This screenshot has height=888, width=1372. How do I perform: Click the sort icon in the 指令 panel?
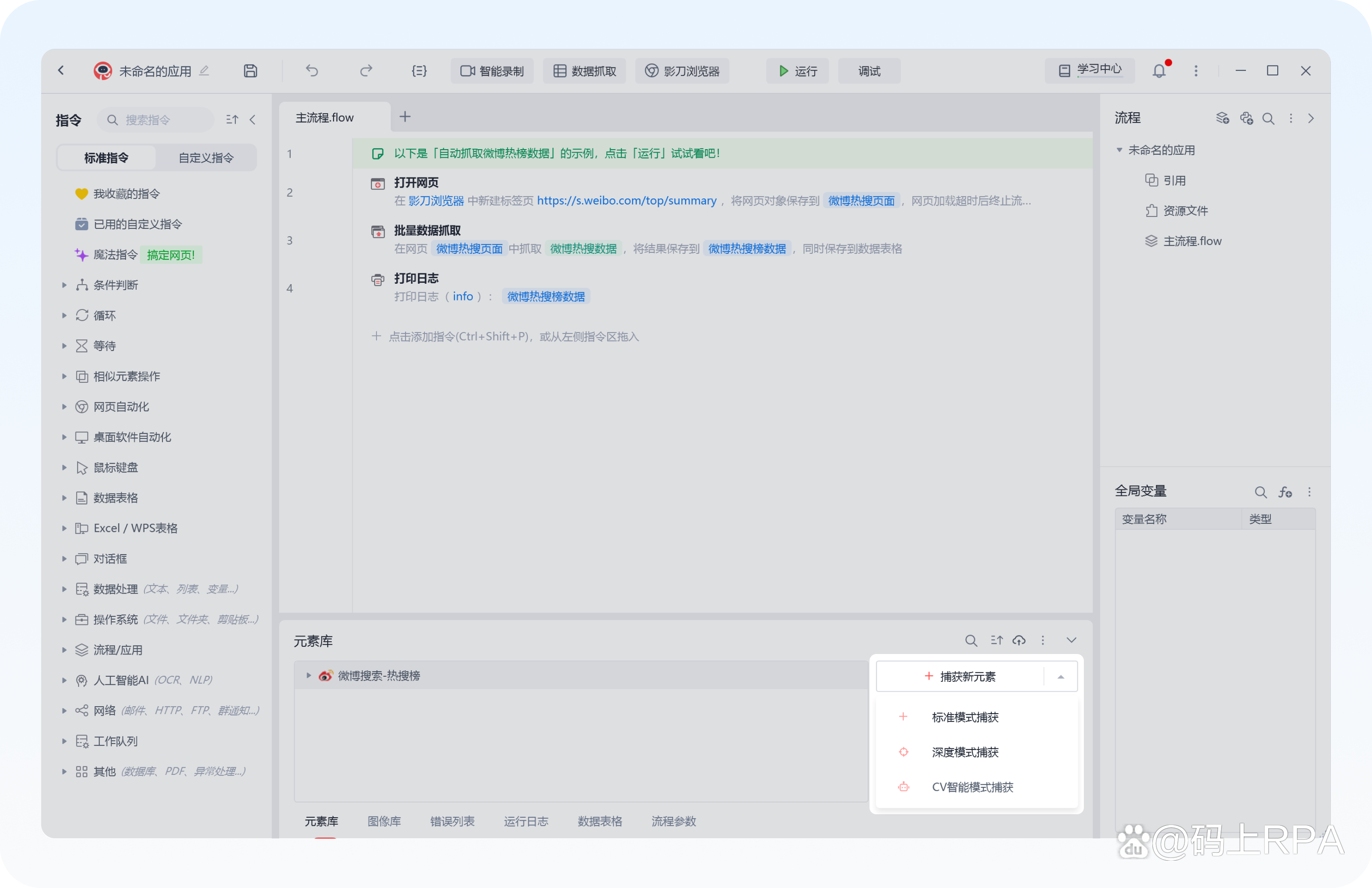pyautogui.click(x=232, y=119)
